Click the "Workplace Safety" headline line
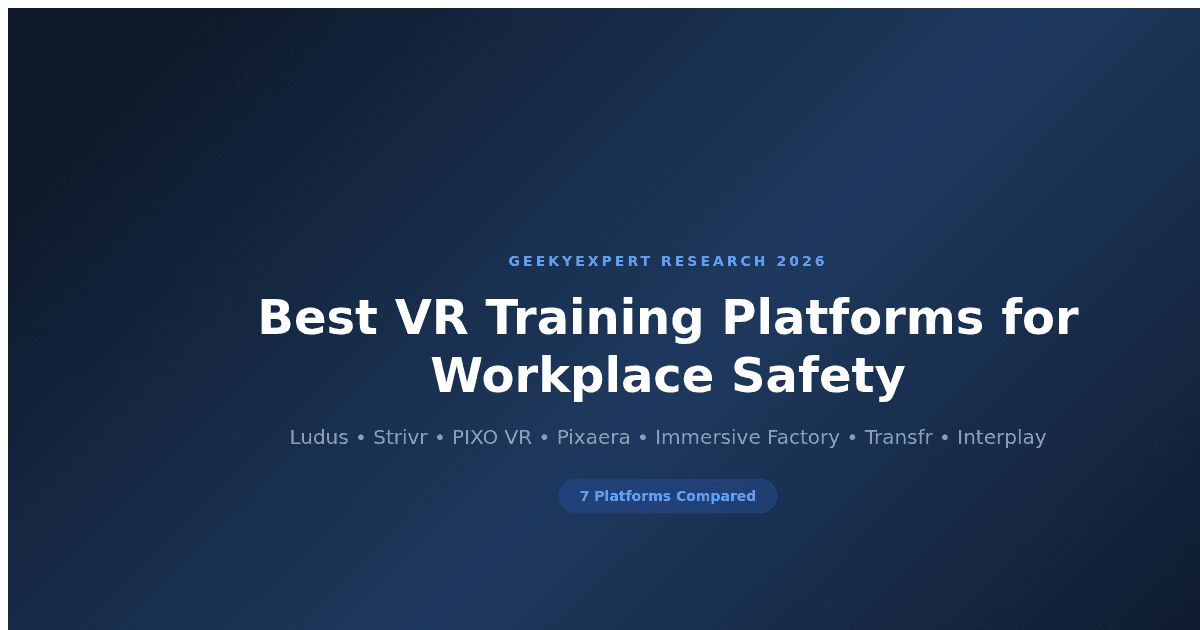 pyautogui.click(x=668, y=377)
